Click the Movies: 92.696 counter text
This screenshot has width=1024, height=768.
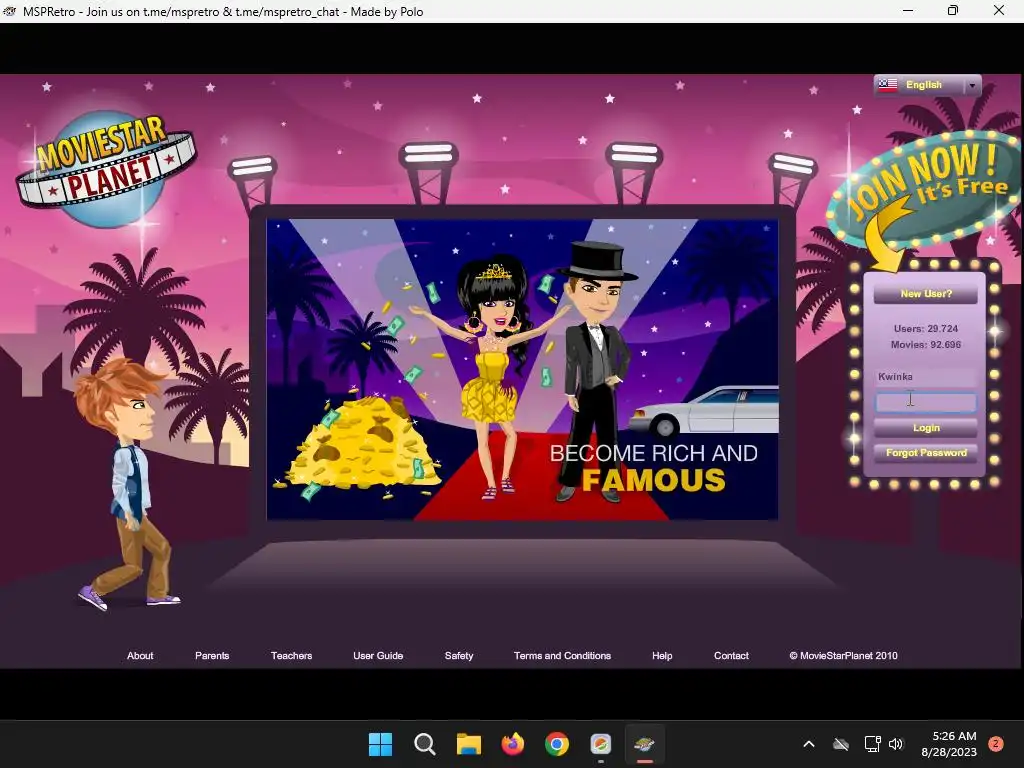[925, 345]
